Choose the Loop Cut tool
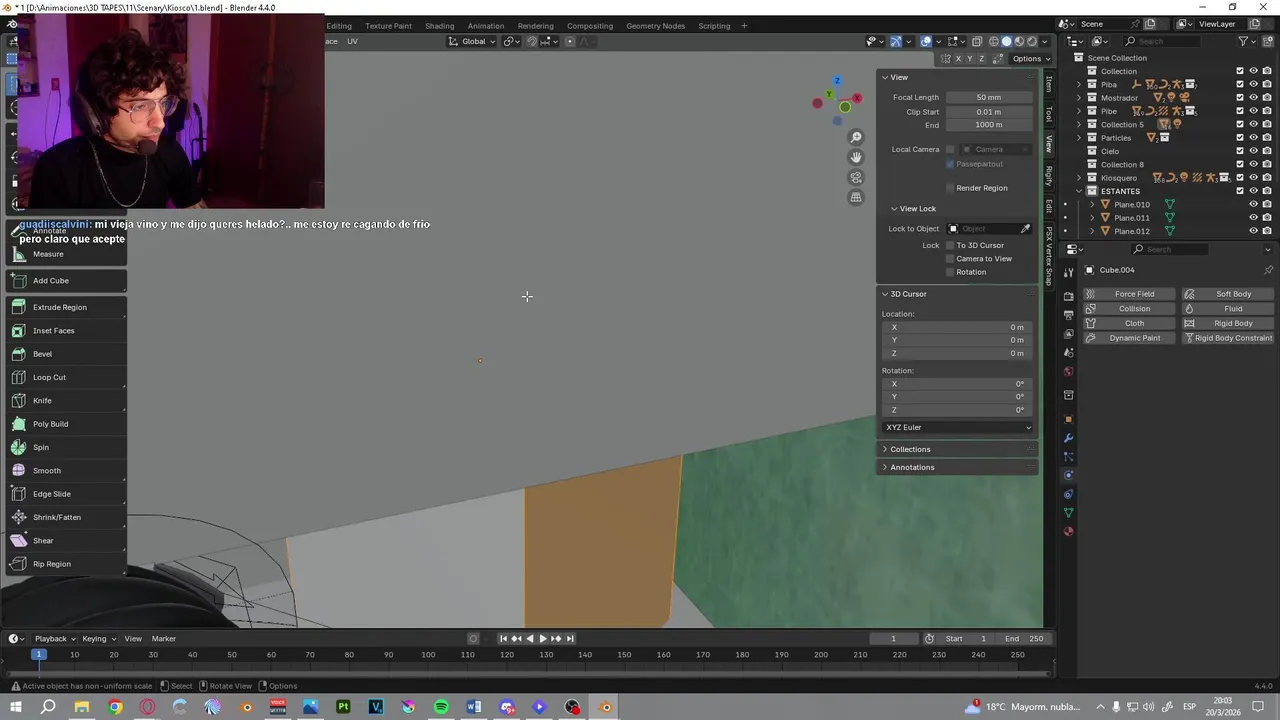 [66, 377]
